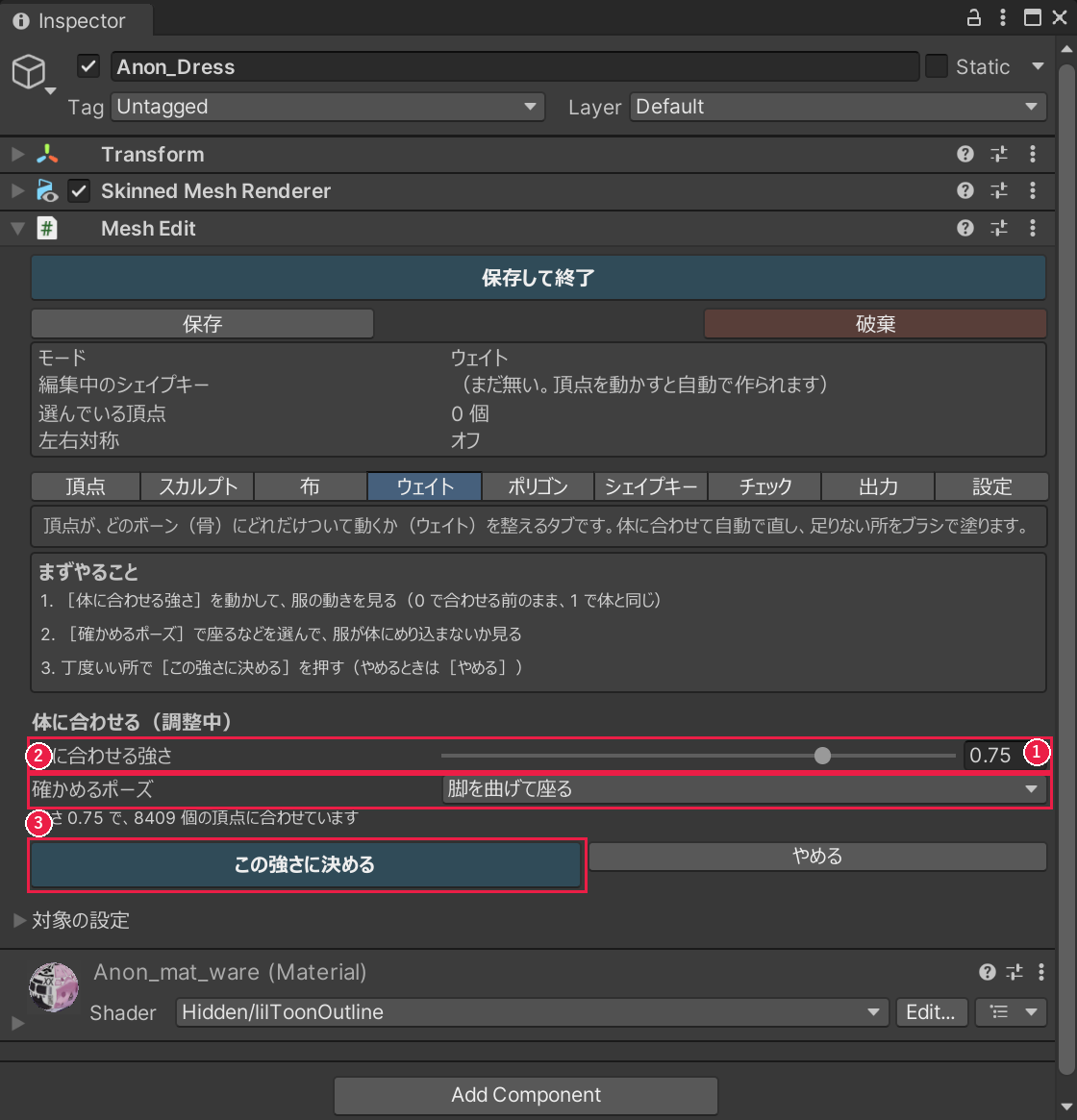Open Transform component more options menu
The image size is (1077, 1120).
coord(1033,154)
